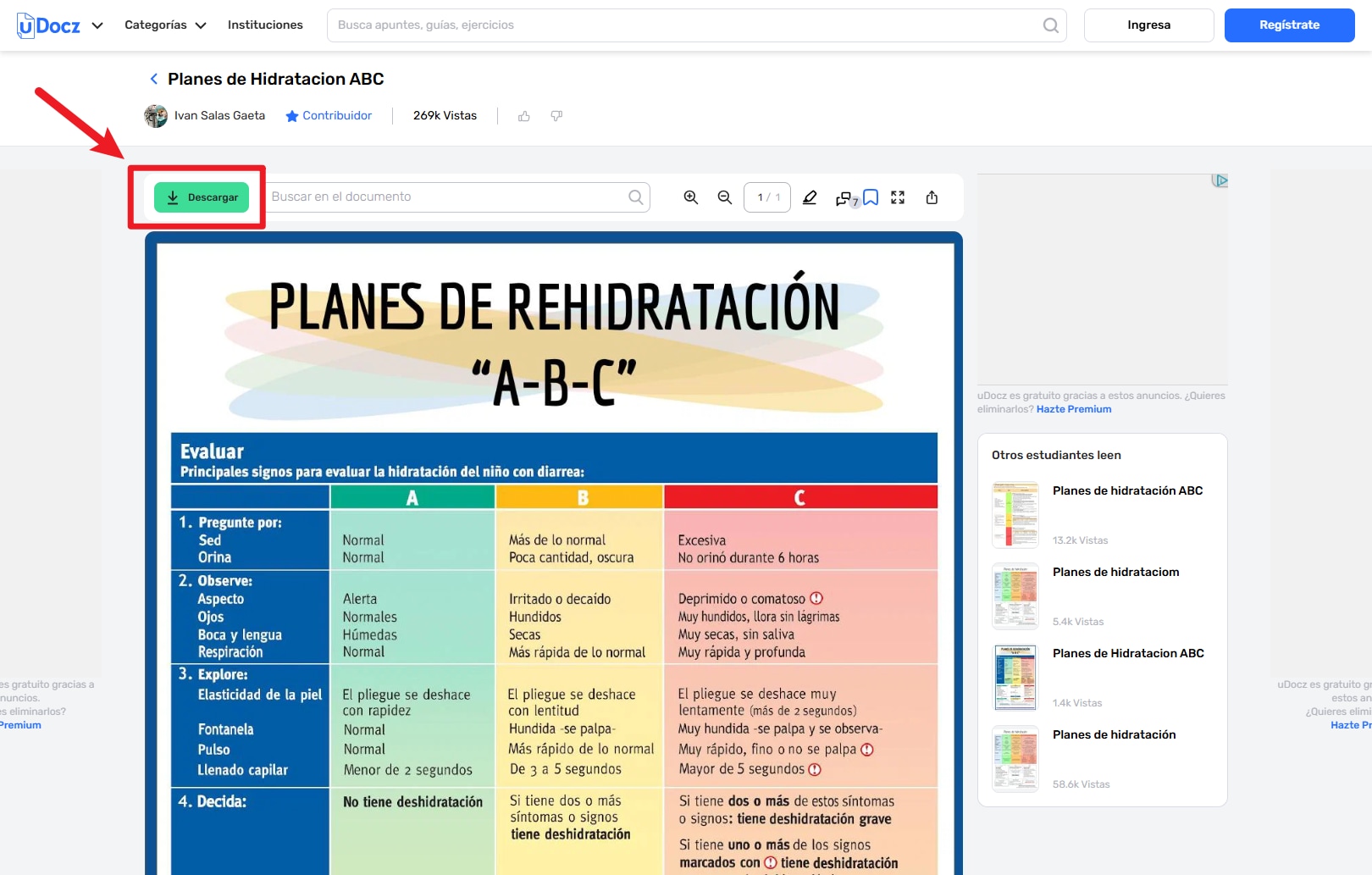1372x875 pixels.
Task: Open the Instituciones menu item
Action: coord(264,25)
